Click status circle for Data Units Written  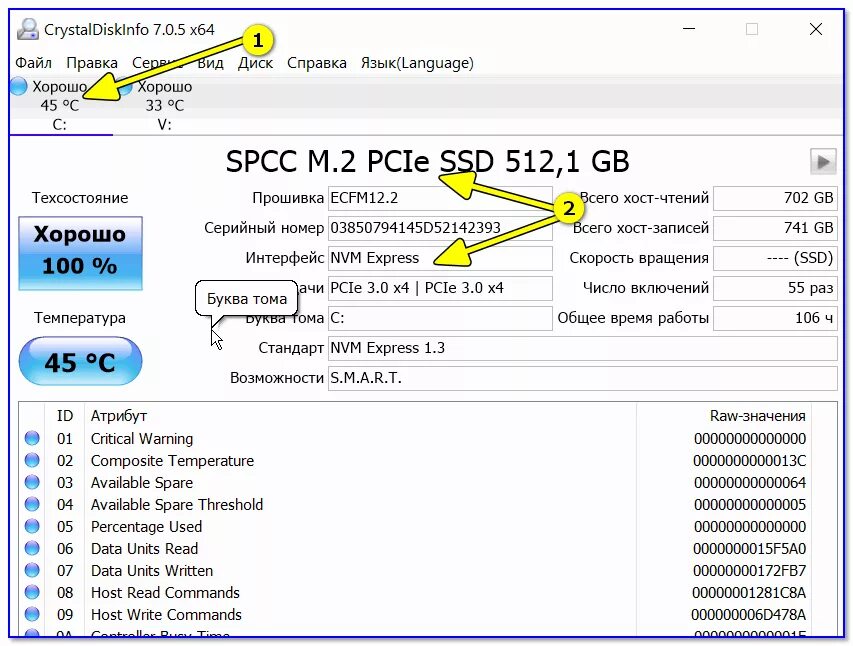pos(32,570)
